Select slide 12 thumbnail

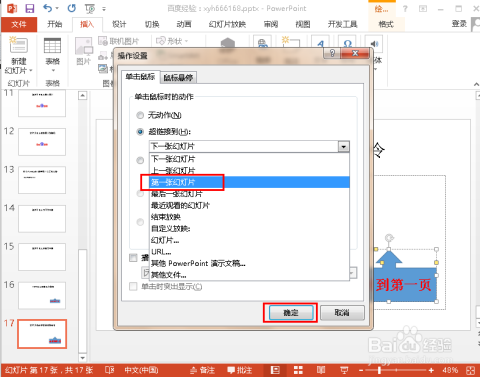click(42, 142)
